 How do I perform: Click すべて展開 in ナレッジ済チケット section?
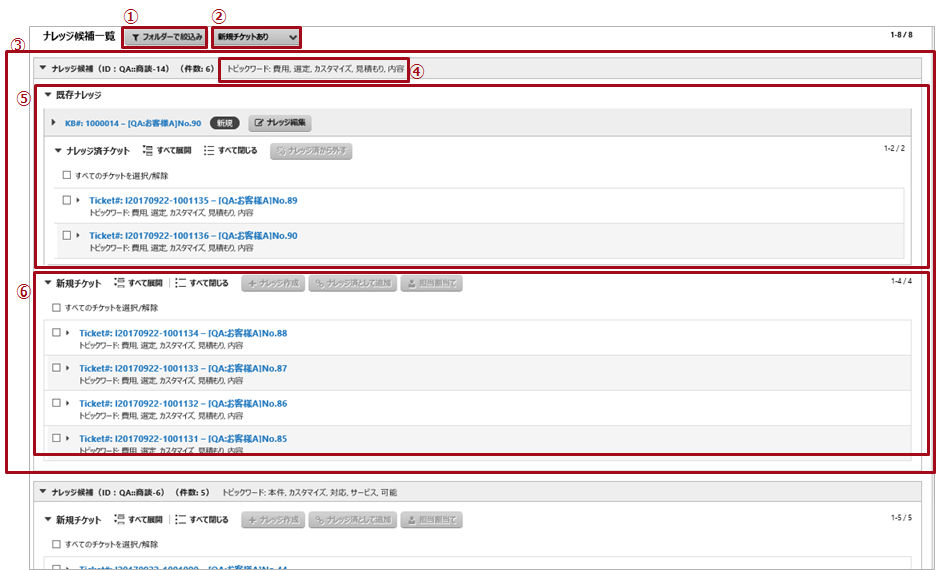[167, 150]
